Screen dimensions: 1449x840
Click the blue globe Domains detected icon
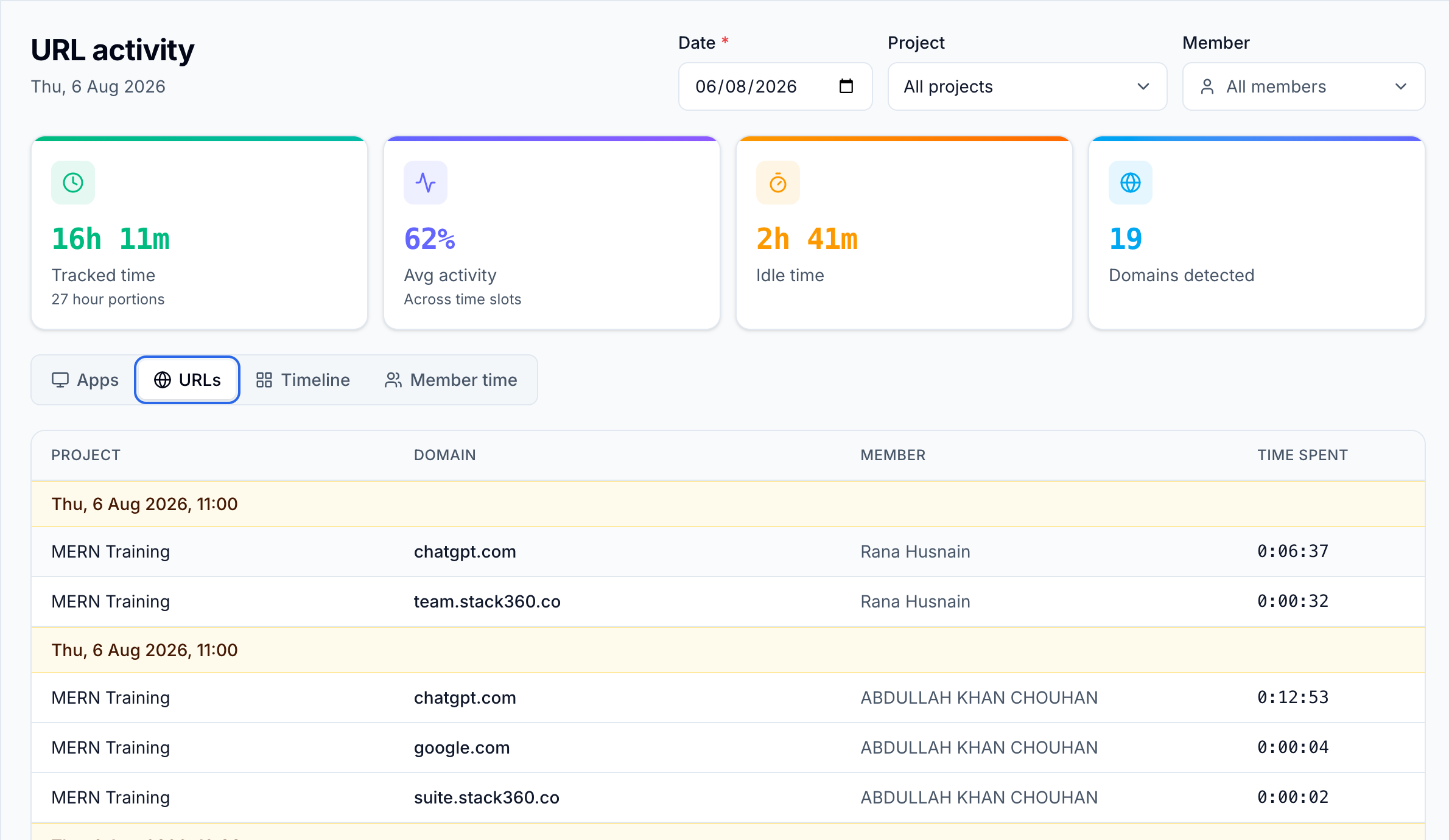point(1131,183)
